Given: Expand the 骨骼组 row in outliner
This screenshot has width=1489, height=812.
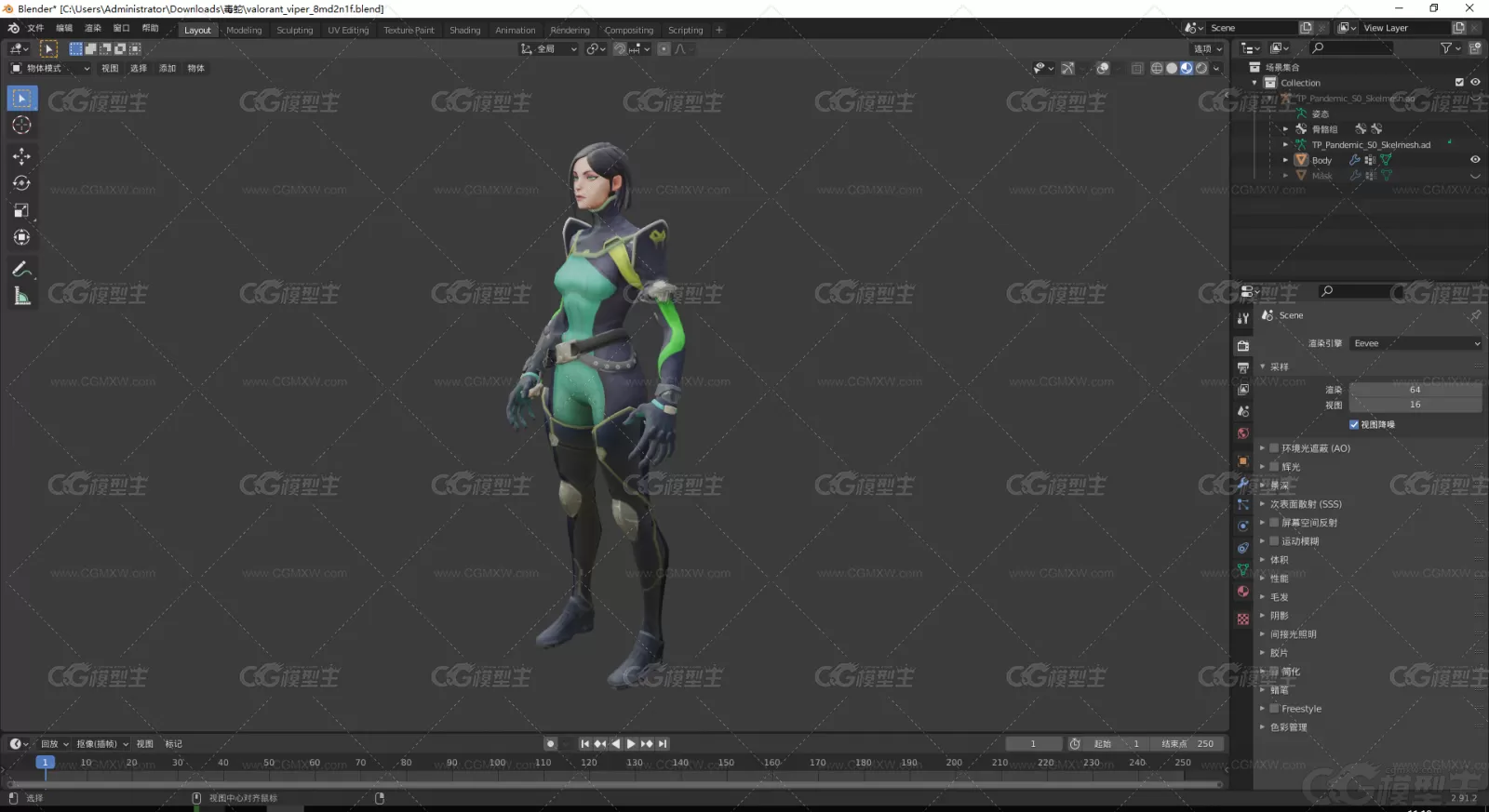Looking at the screenshot, I should point(1286,130).
